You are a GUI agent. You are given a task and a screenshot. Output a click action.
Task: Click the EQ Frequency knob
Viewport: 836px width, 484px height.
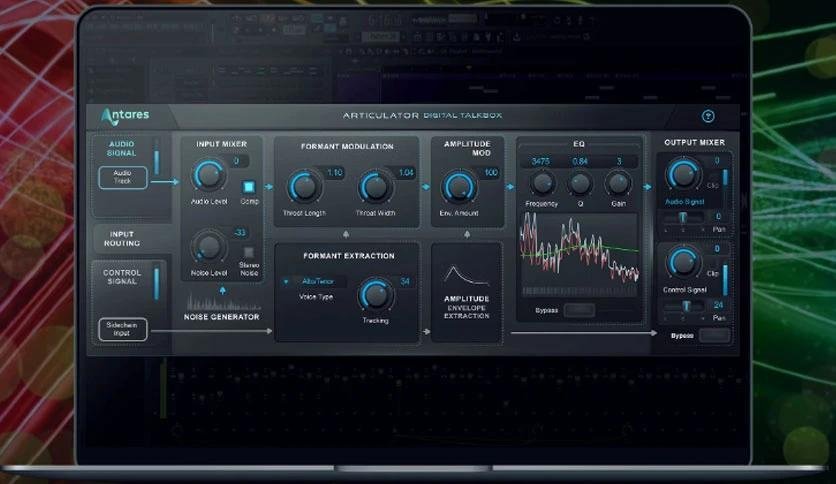542,183
